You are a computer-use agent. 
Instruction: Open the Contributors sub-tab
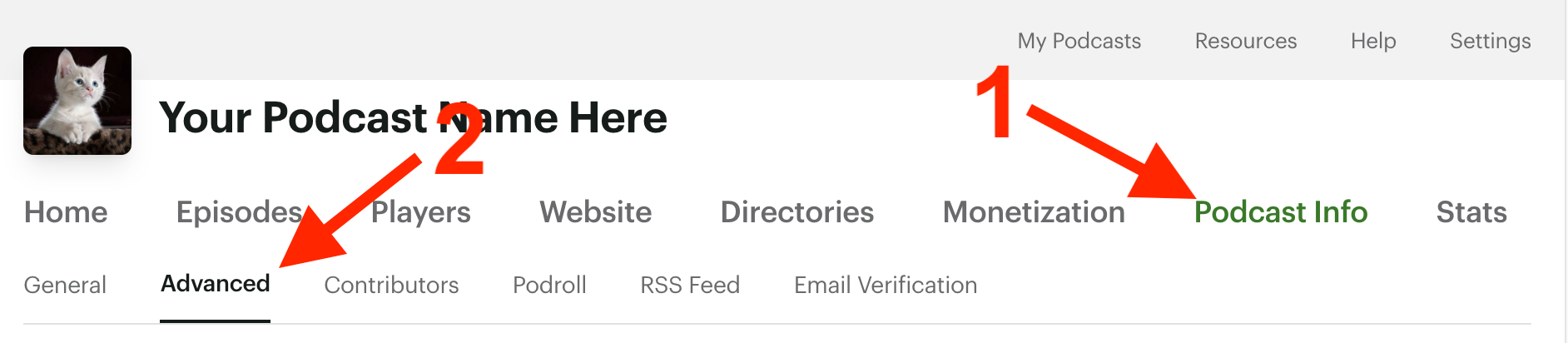(391, 285)
